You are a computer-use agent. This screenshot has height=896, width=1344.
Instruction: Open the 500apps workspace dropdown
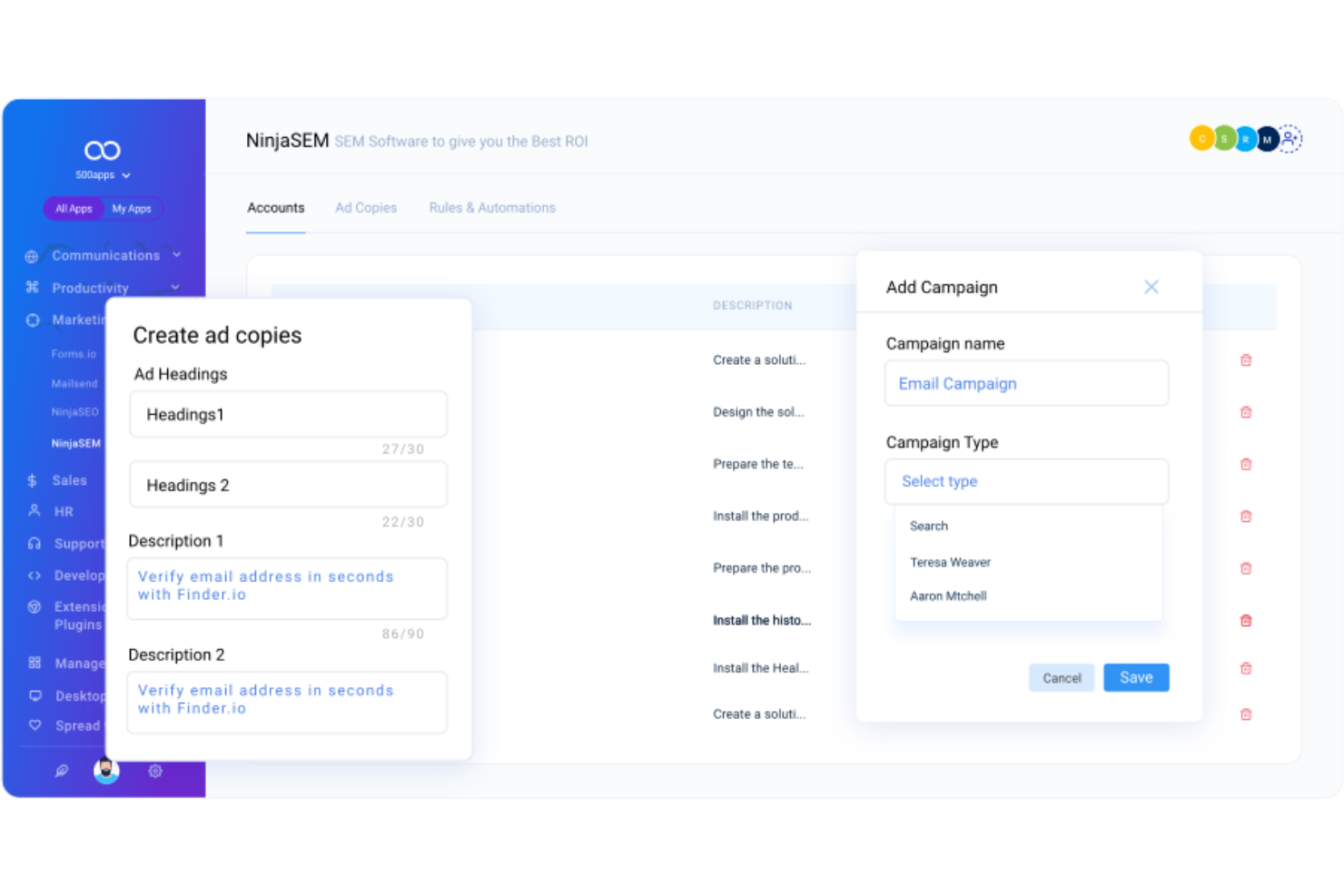pyautogui.click(x=103, y=175)
